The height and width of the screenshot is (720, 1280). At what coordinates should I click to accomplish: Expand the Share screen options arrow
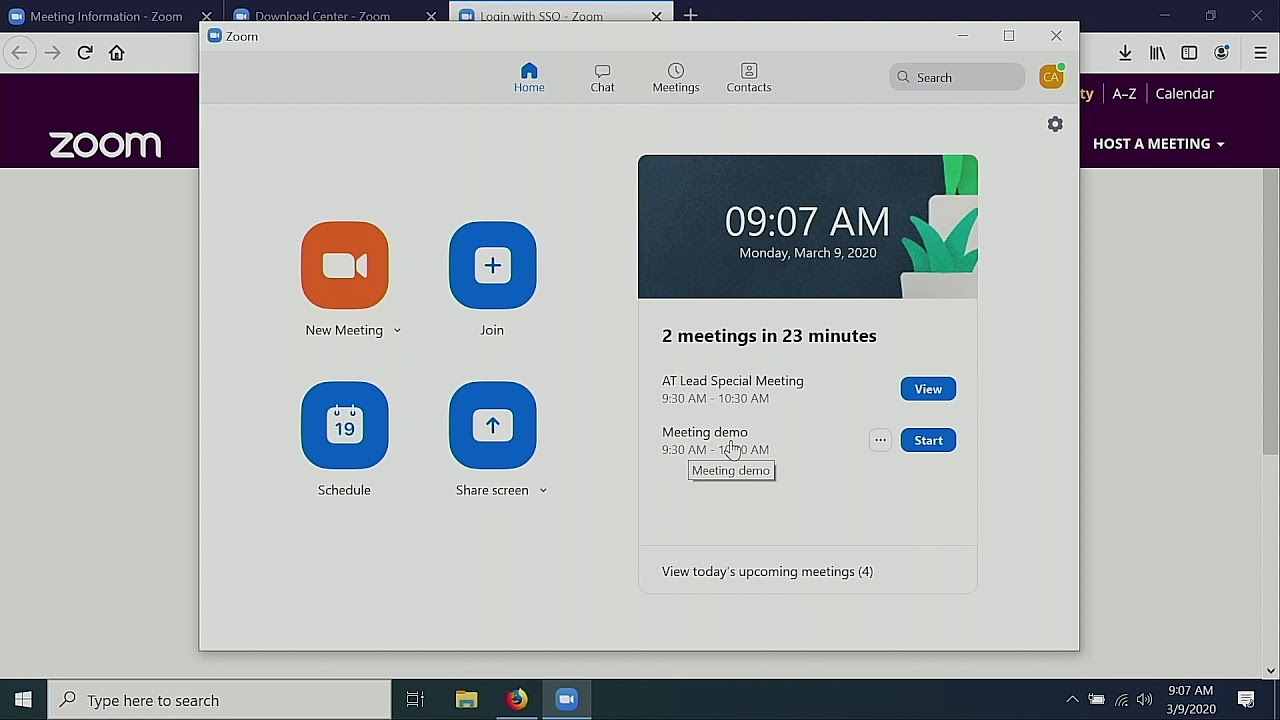coord(543,490)
